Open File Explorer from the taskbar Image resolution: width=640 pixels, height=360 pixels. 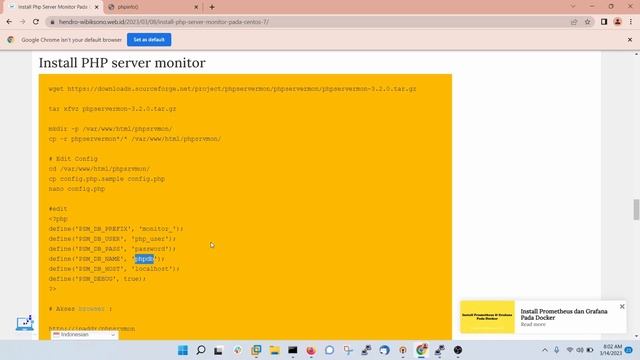(274, 350)
